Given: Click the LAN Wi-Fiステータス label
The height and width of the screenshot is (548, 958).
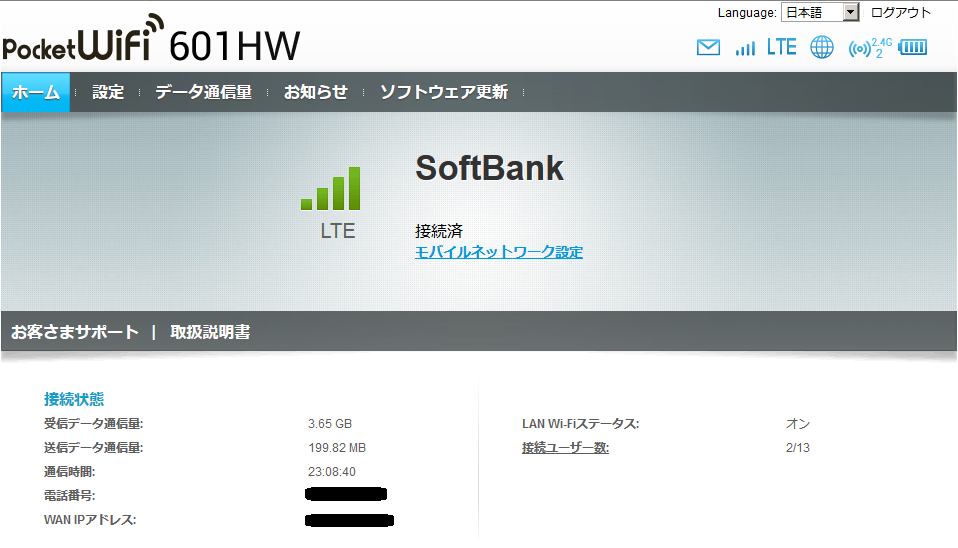Looking at the screenshot, I should 580,423.
